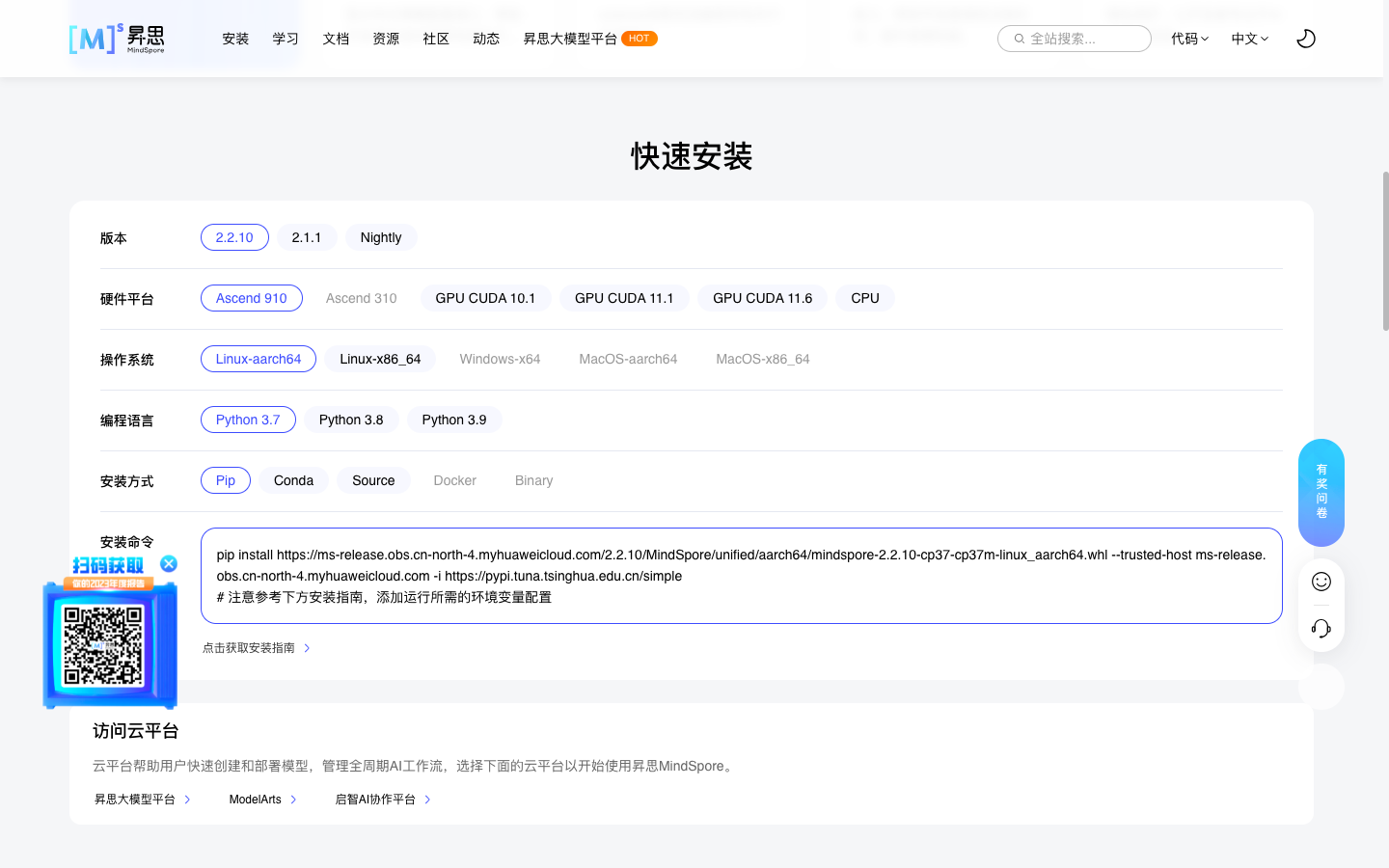This screenshot has width=1389, height=868.
Task: Select version 2.1.1
Action: pyautogui.click(x=307, y=237)
